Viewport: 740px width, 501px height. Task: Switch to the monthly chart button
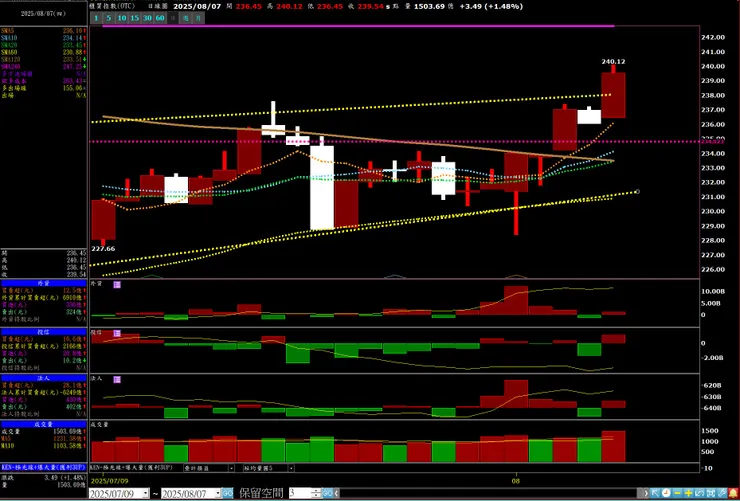click(199, 18)
